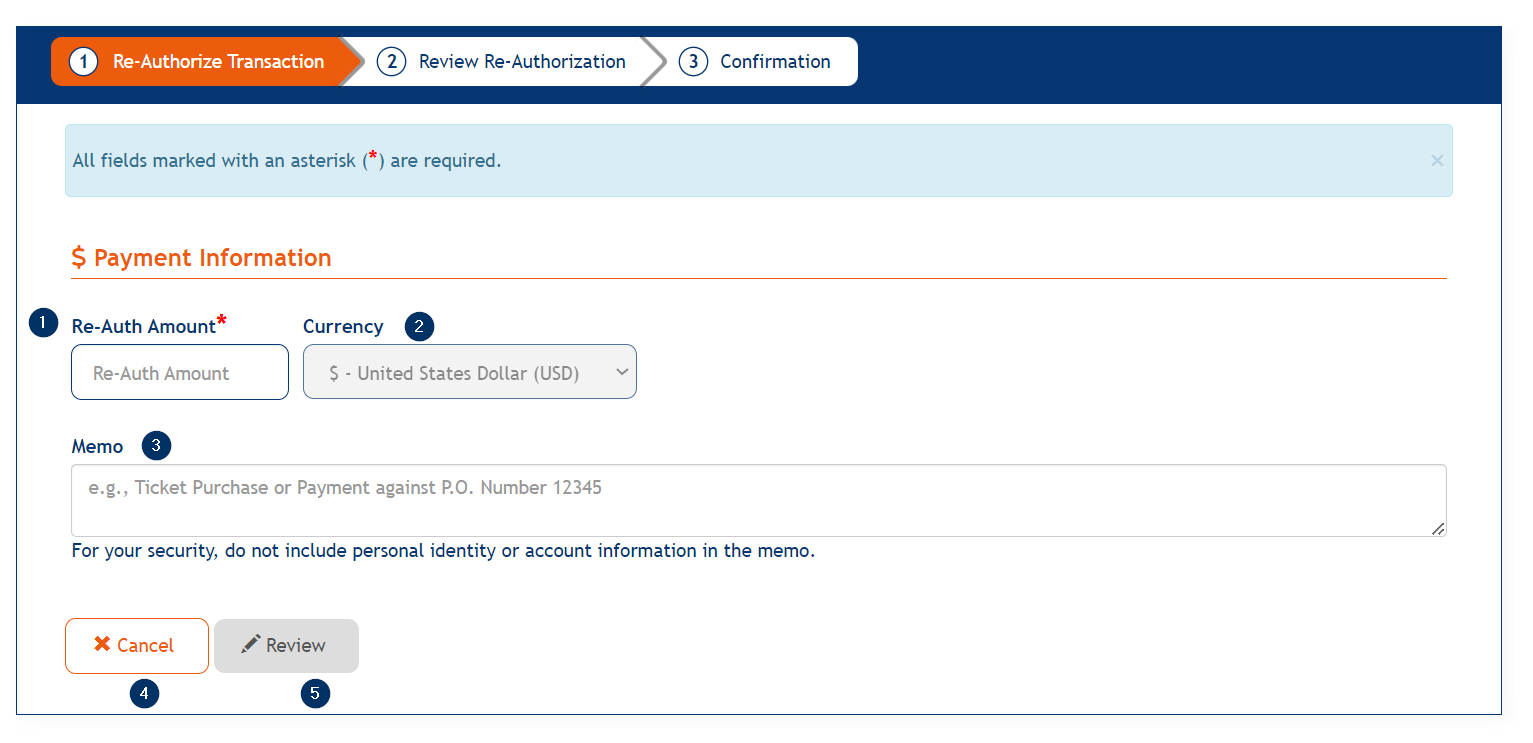Click callout badge 4 below Cancel
This screenshot has height=743, width=1533.
coord(144,693)
